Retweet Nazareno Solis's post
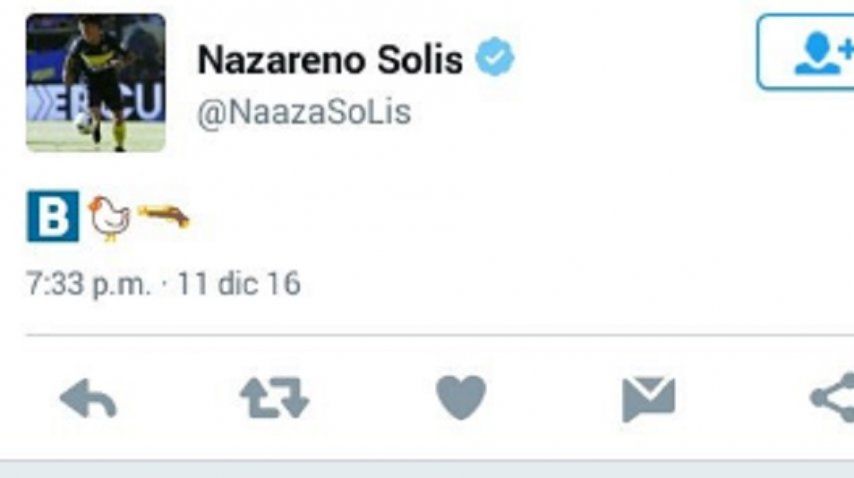Screen dimensions: 854x478 pos(274,398)
